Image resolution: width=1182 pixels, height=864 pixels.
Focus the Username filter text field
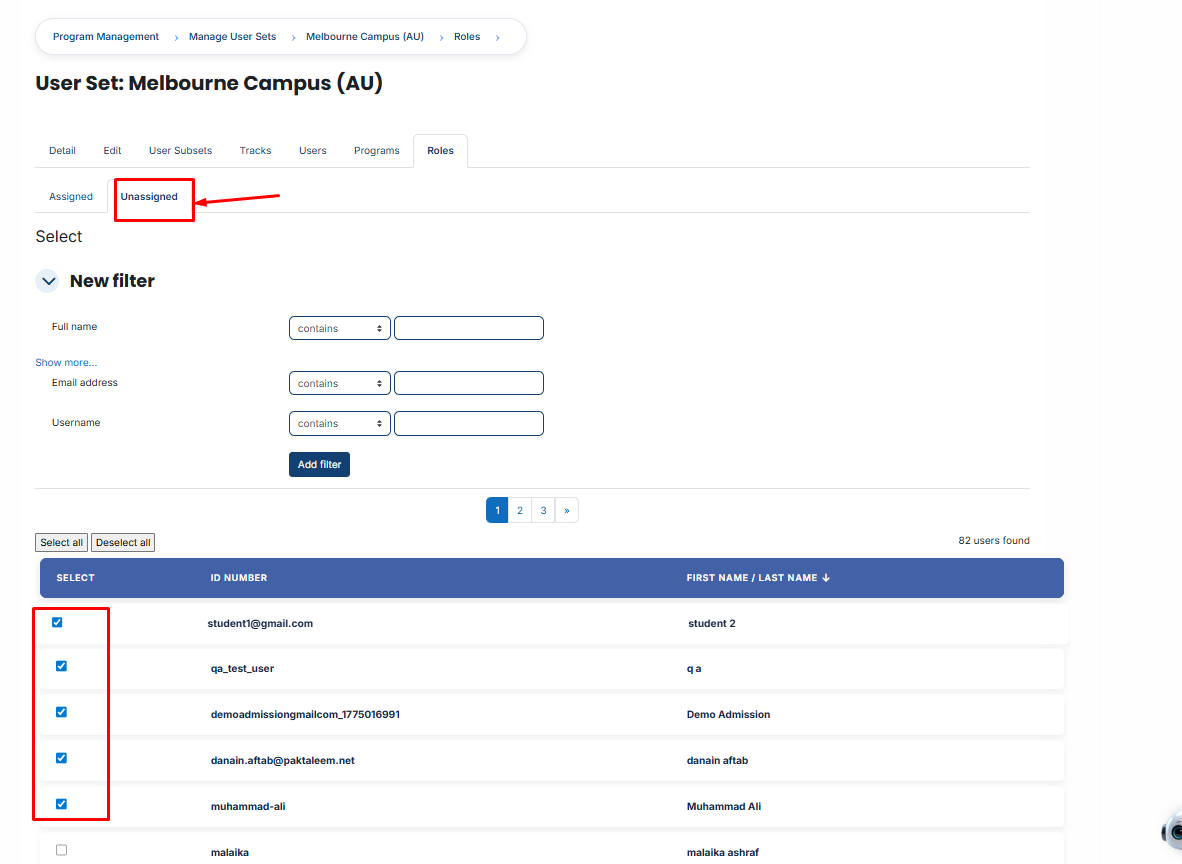(469, 424)
